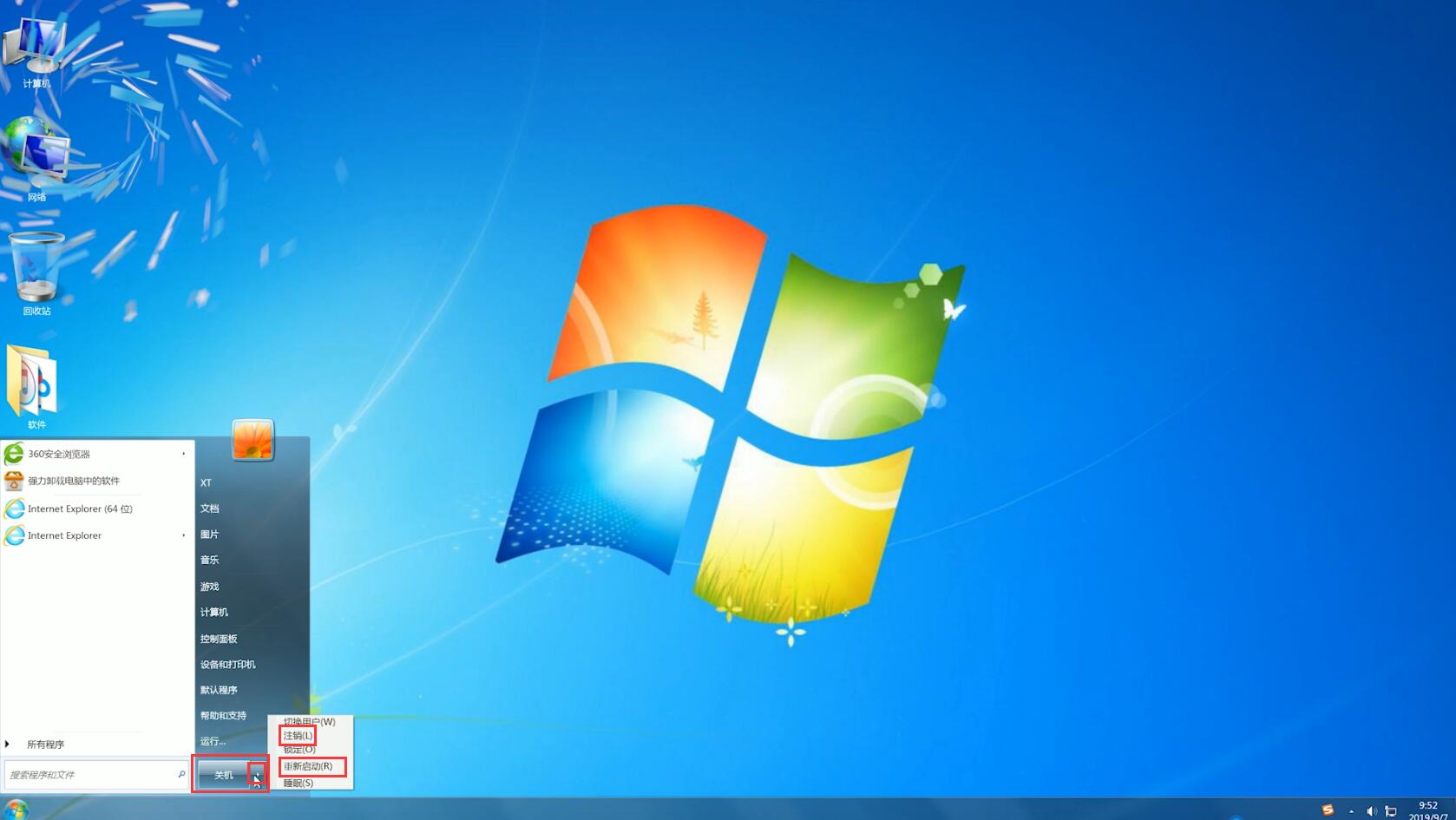Open 控制面板 control panel

pos(218,639)
